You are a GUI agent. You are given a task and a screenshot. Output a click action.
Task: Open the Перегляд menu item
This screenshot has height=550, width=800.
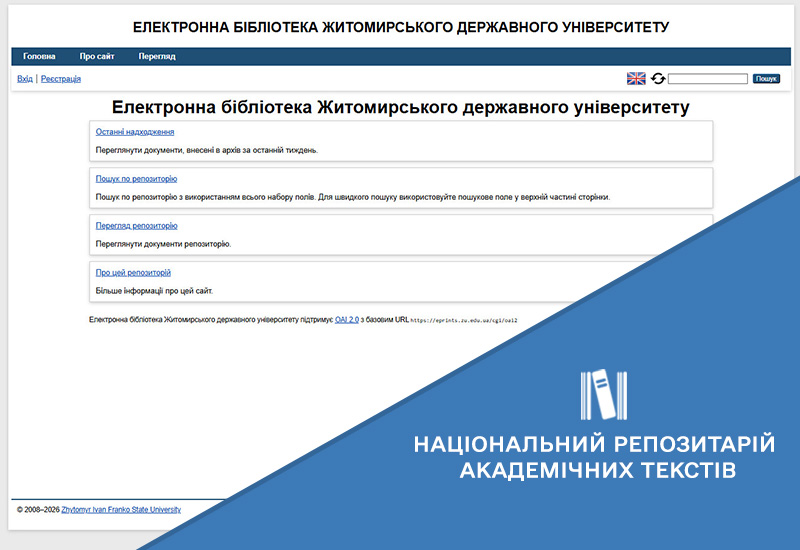[x=157, y=56]
